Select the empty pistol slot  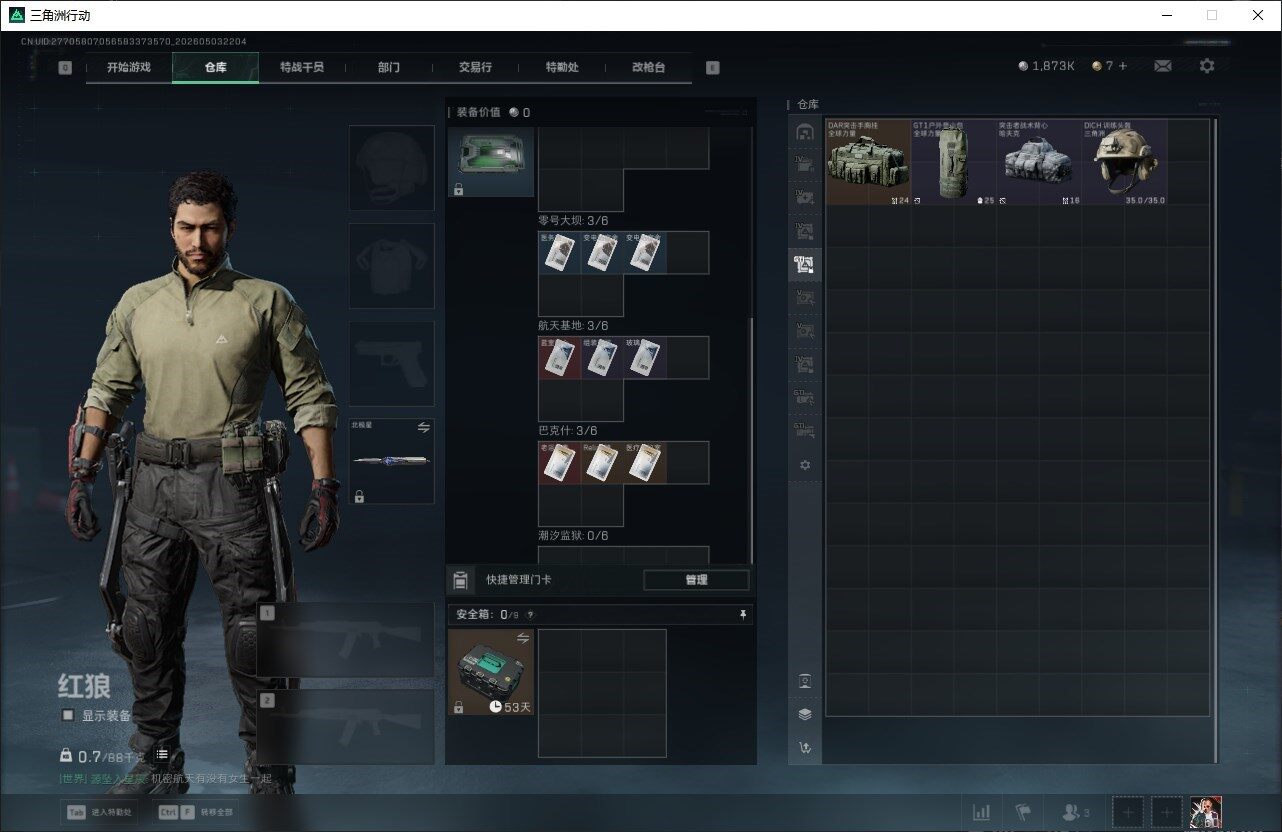(x=392, y=363)
